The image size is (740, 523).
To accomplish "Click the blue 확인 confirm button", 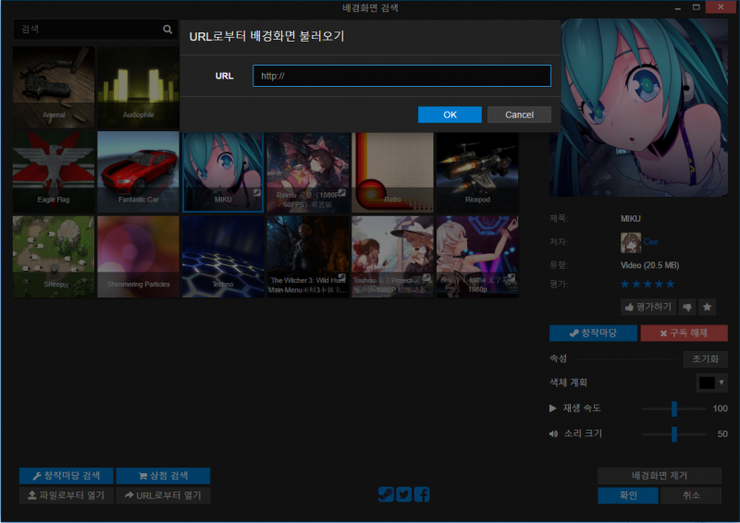I will 628,496.
